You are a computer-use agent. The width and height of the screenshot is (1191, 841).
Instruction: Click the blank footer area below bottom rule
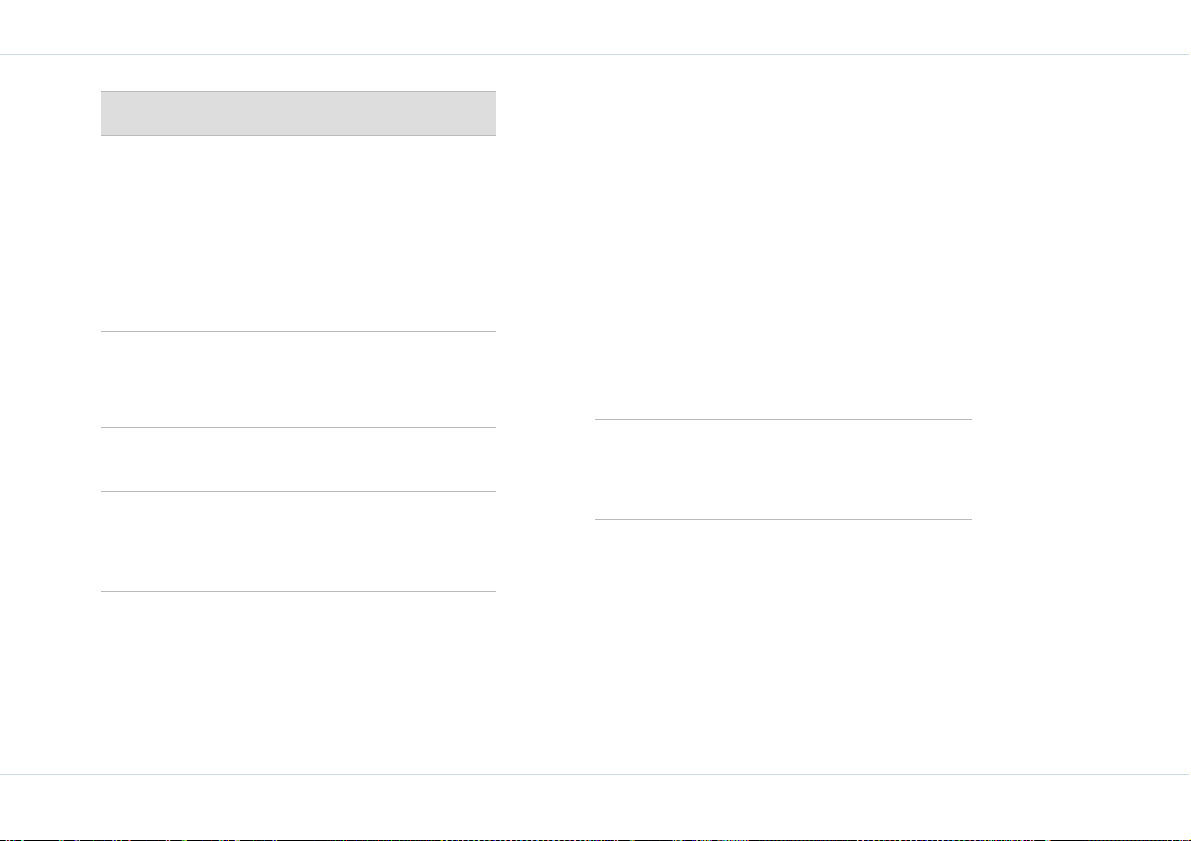(x=596, y=805)
